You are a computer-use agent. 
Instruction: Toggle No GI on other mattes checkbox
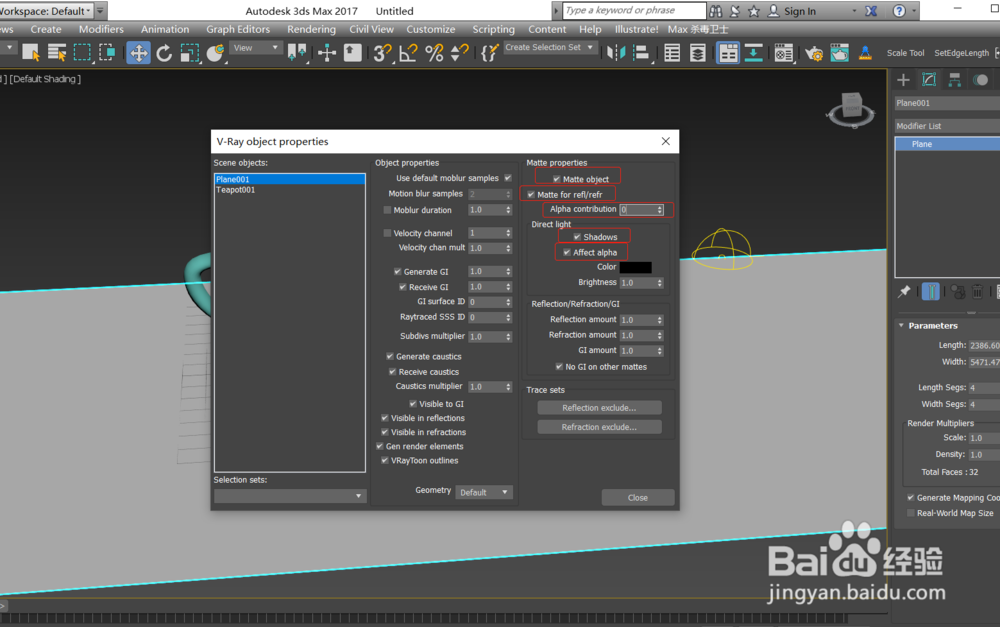(559, 366)
